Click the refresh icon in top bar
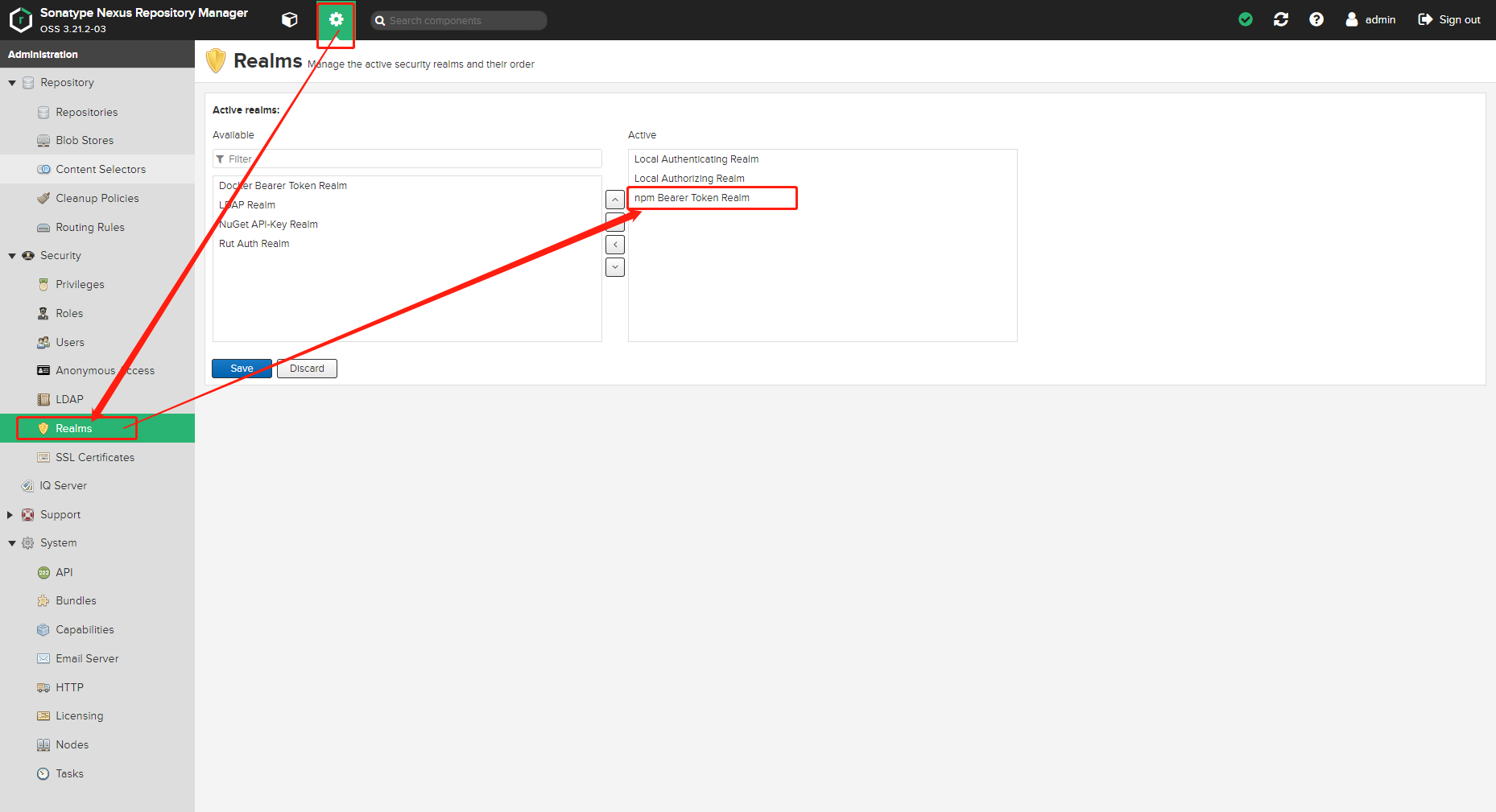The width and height of the screenshot is (1496, 812). click(1281, 19)
